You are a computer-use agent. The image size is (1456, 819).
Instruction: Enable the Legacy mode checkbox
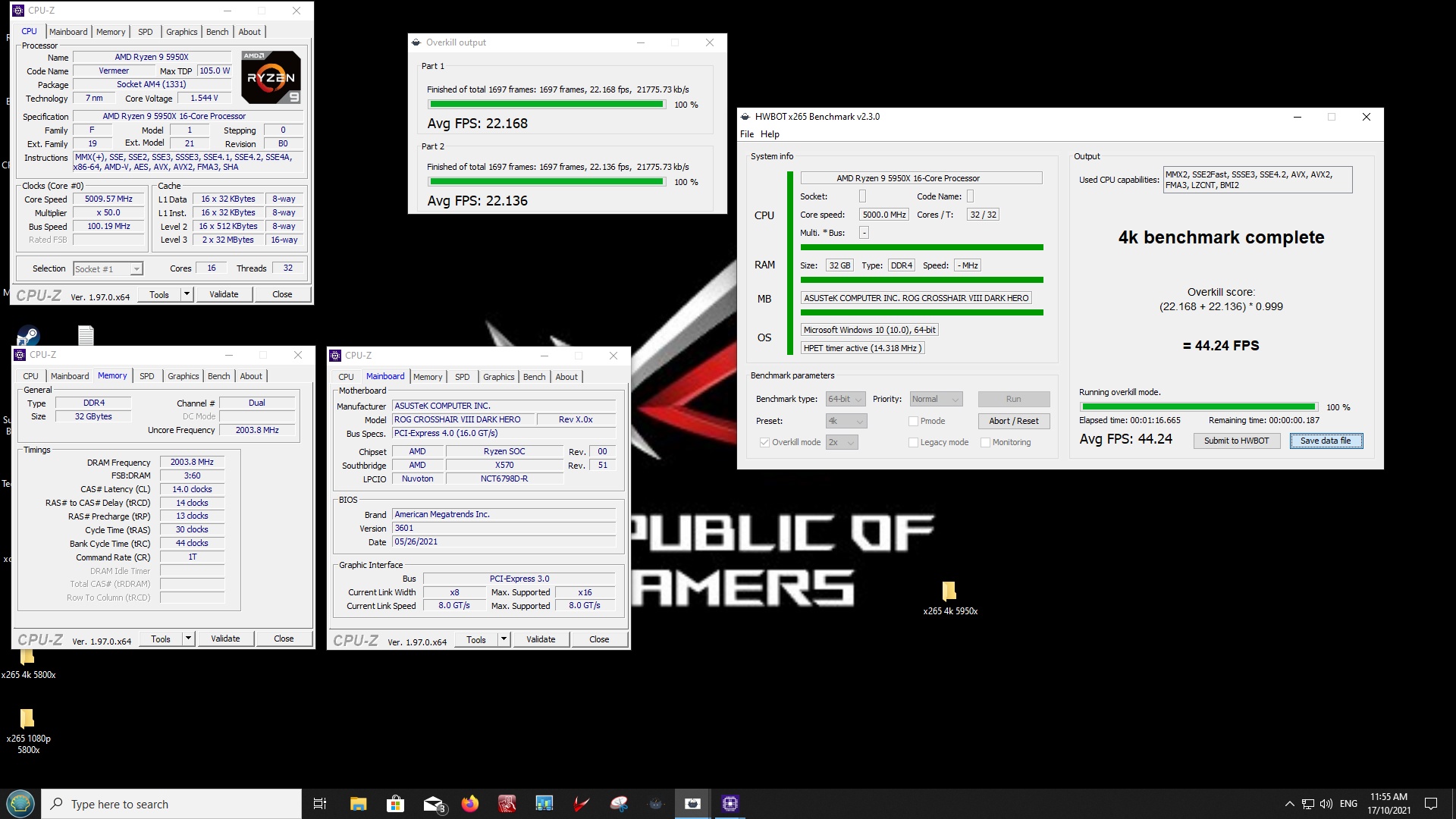click(913, 442)
